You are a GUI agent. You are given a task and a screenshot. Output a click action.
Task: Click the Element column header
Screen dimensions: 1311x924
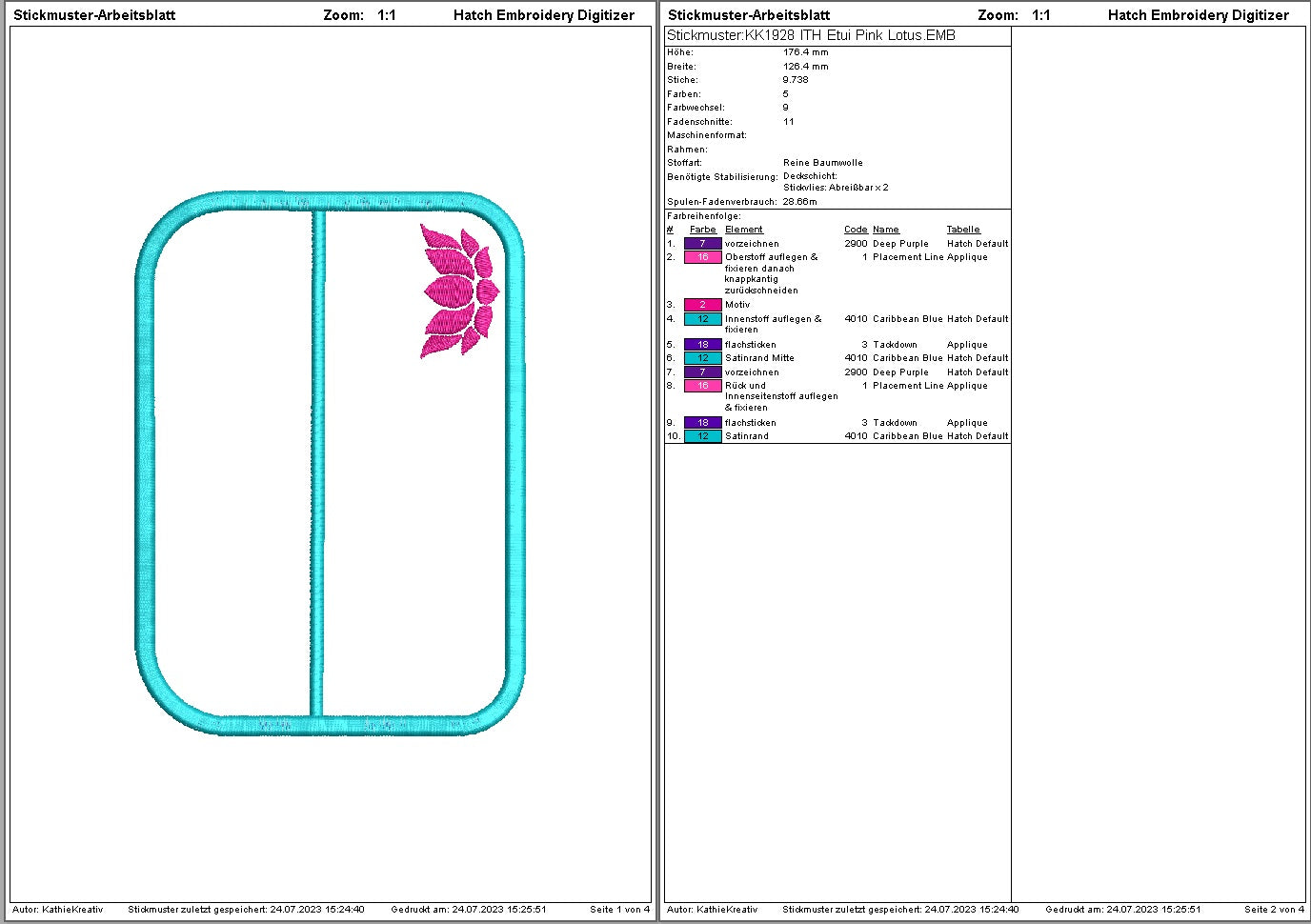[744, 230]
